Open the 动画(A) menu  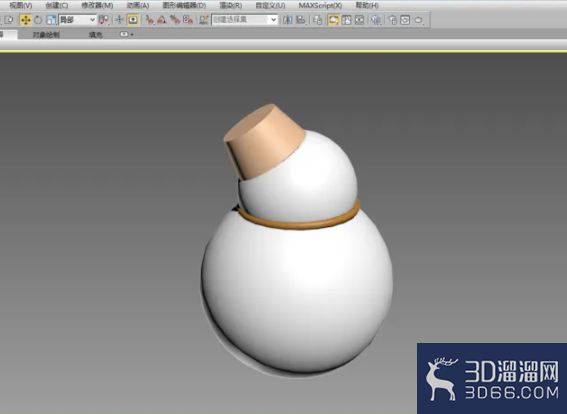point(138,5)
